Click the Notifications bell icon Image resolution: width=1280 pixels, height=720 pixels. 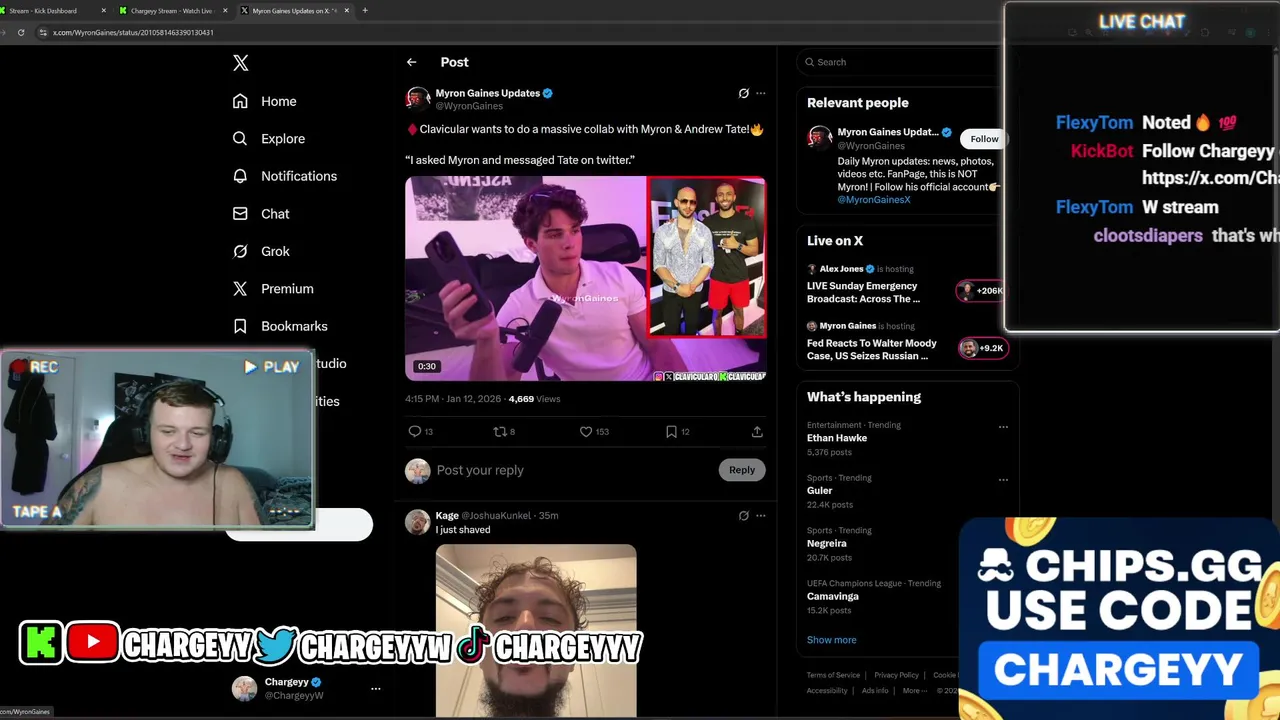[x=240, y=176]
